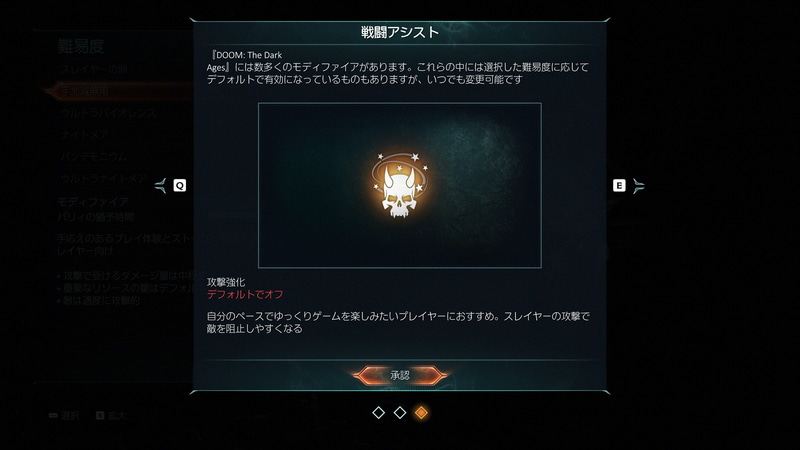Click the E key prompt icon

(x=619, y=185)
